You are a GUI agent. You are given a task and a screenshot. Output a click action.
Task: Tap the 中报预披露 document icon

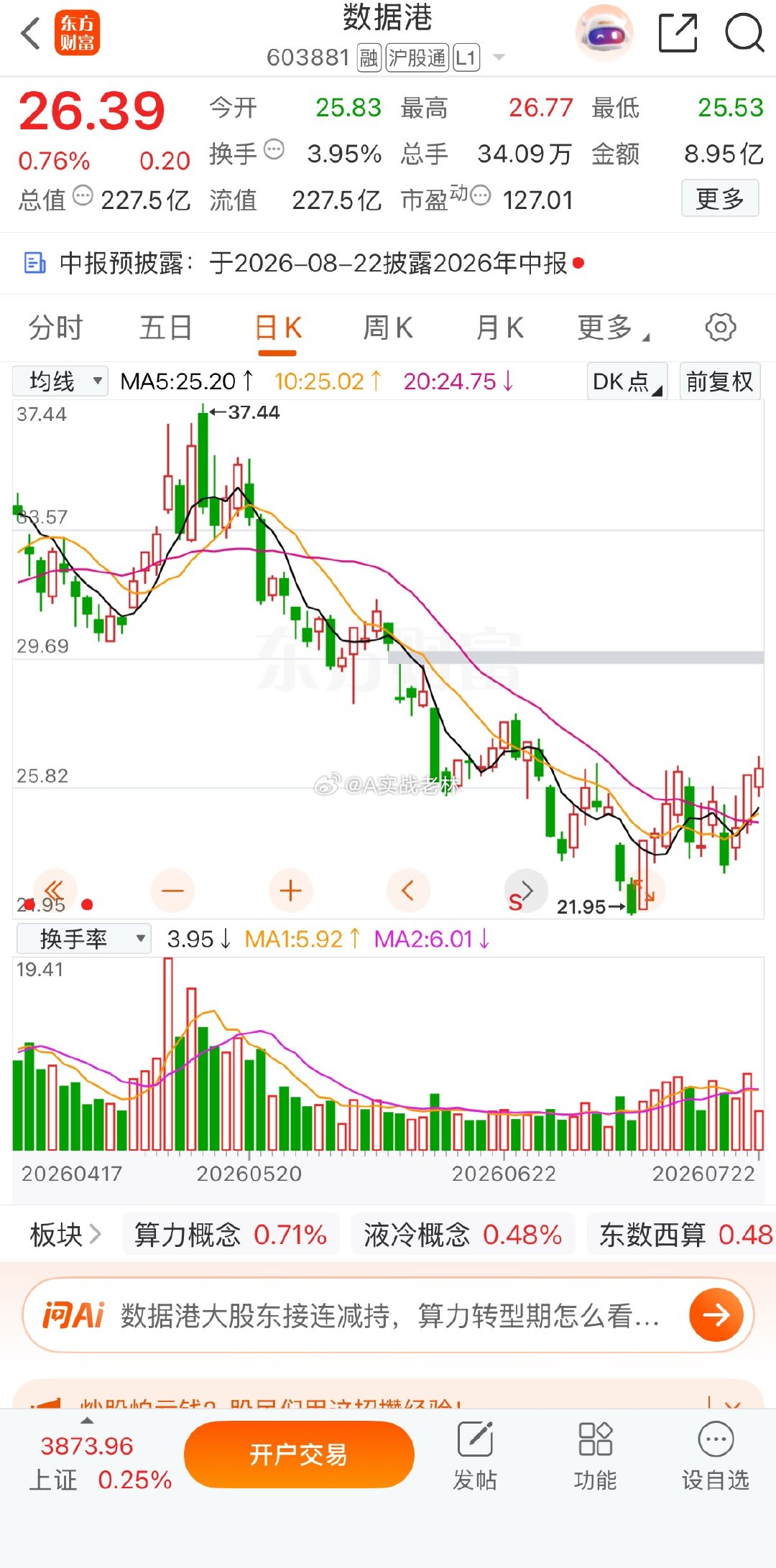[34, 264]
